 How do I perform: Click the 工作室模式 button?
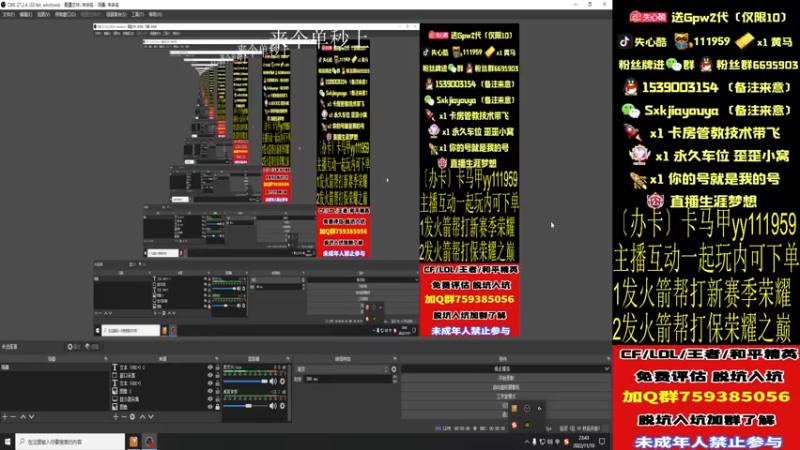coord(506,396)
